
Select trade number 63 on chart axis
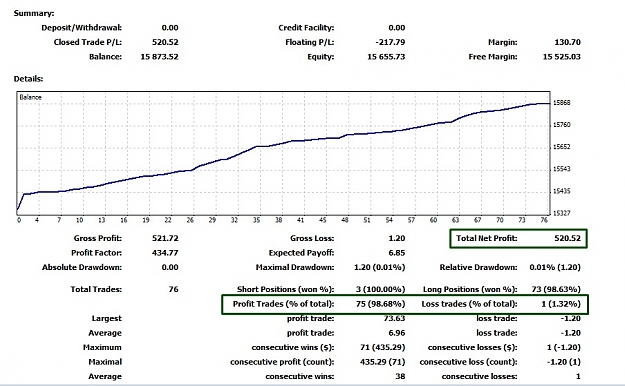click(x=455, y=220)
